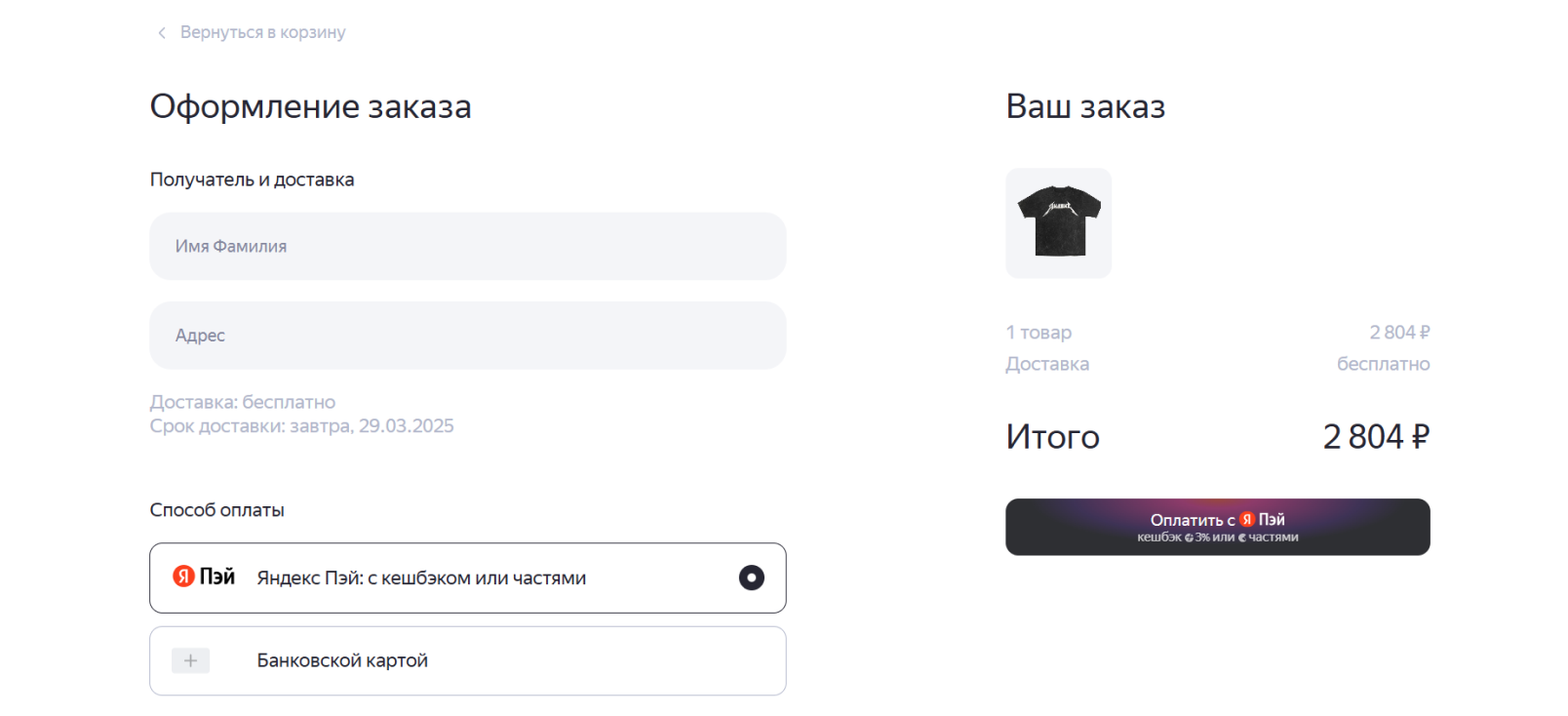The image size is (1568, 716).
Task: Choose "Банковской картой" payment option
Action: (342, 661)
